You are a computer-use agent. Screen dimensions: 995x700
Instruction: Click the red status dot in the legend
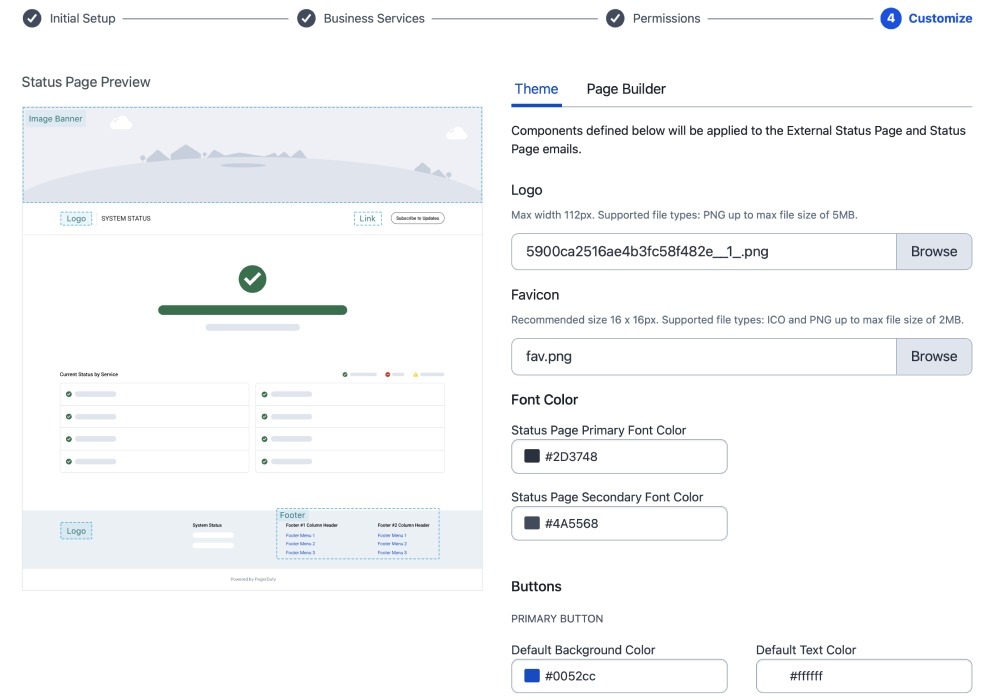387,374
